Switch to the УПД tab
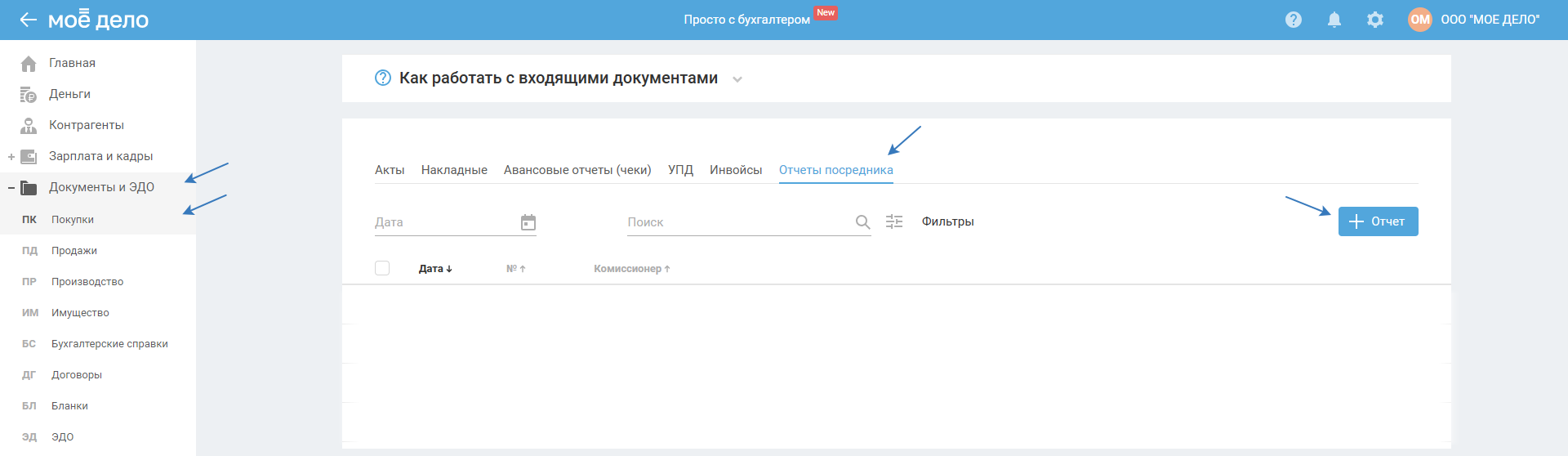 (x=680, y=170)
